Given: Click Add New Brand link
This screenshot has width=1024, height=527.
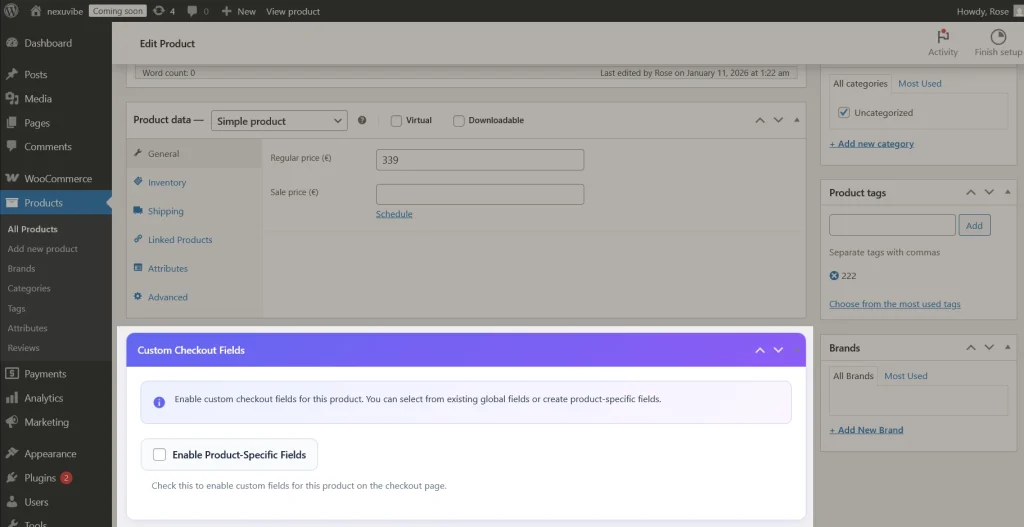Looking at the screenshot, I should [866, 430].
